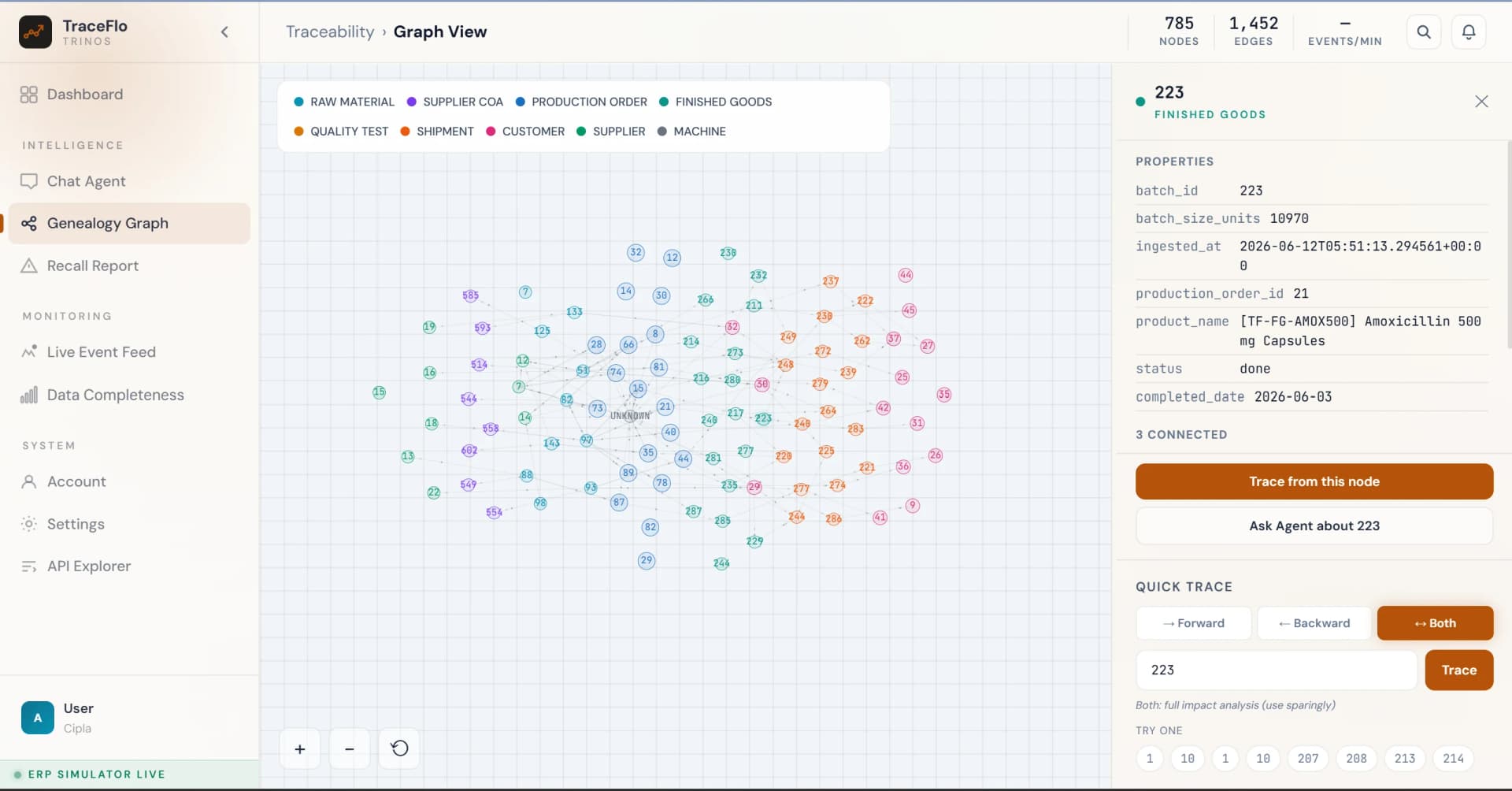Toggle Supplier COA legend item
This screenshot has width=1512, height=791.
pos(455,102)
